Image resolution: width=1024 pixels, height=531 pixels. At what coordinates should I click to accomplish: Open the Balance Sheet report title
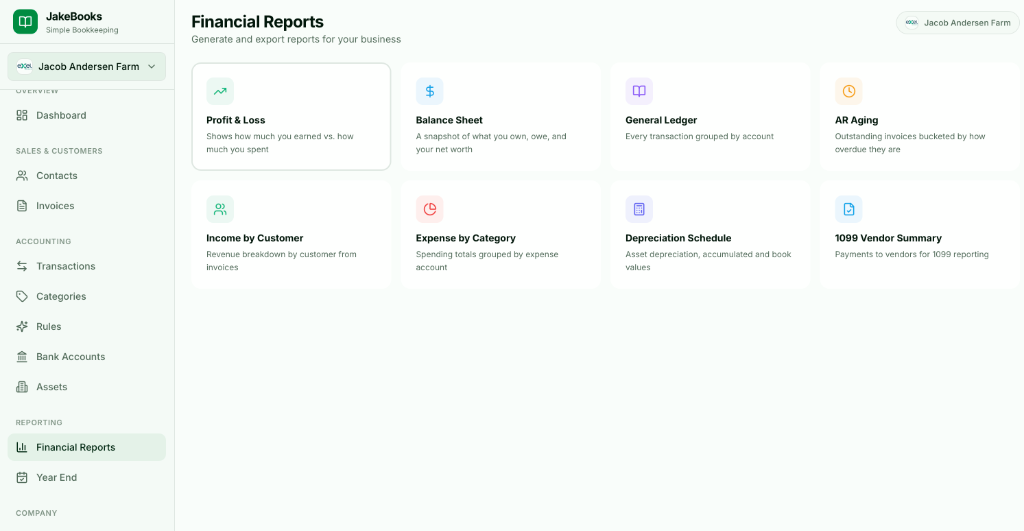pyautogui.click(x=449, y=120)
